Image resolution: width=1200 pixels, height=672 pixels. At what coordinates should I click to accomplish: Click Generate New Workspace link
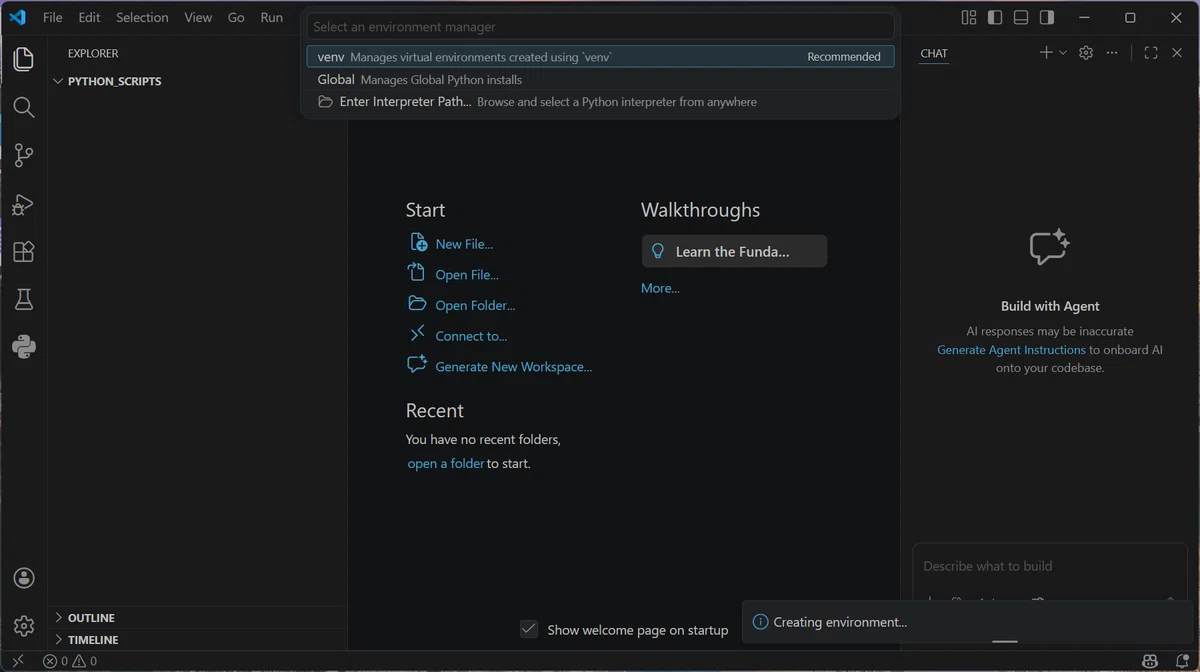pyautogui.click(x=513, y=367)
